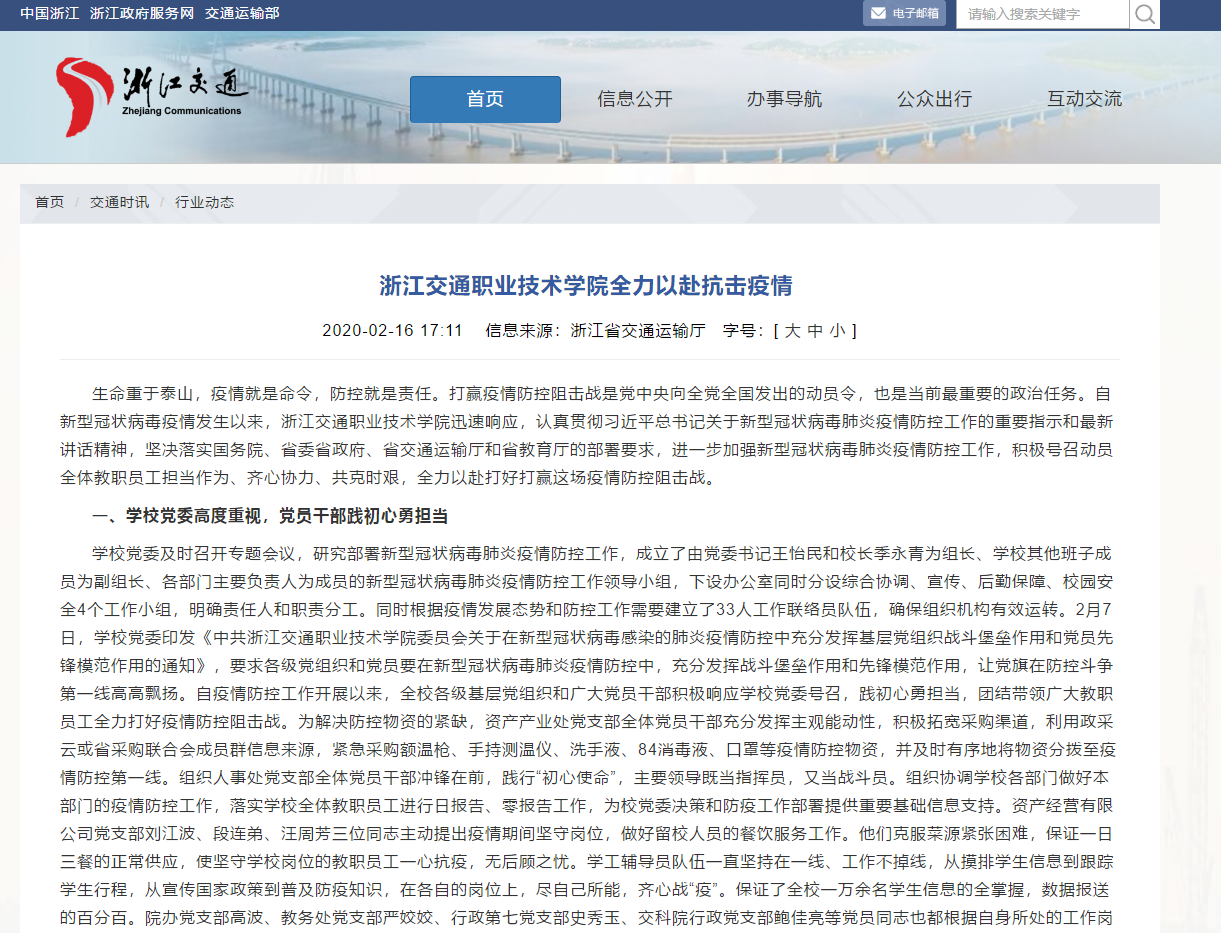Open the 信息公开 menu item

tap(635, 99)
